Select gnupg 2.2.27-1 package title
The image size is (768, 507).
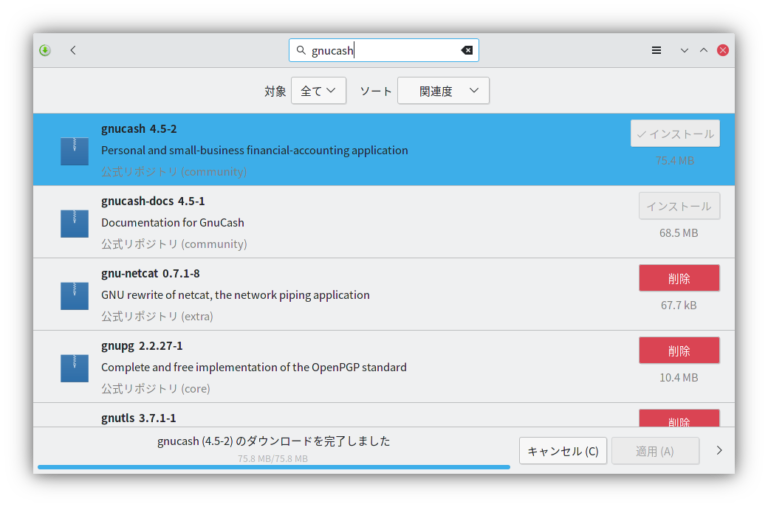click(142, 346)
